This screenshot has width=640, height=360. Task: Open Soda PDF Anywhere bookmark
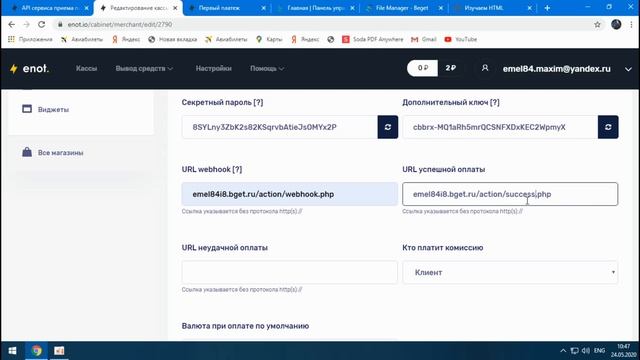372,39
